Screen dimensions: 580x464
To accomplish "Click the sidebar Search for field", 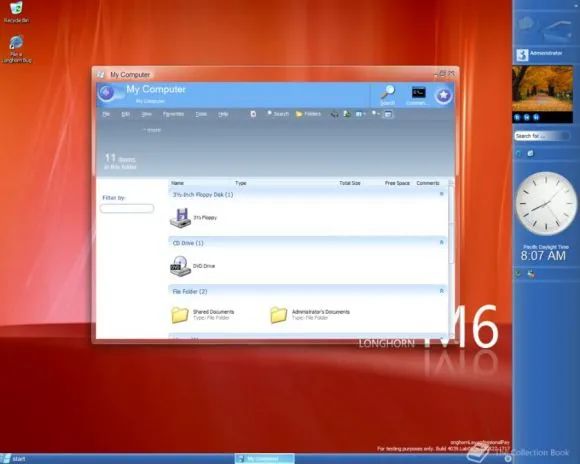I will [x=542, y=136].
